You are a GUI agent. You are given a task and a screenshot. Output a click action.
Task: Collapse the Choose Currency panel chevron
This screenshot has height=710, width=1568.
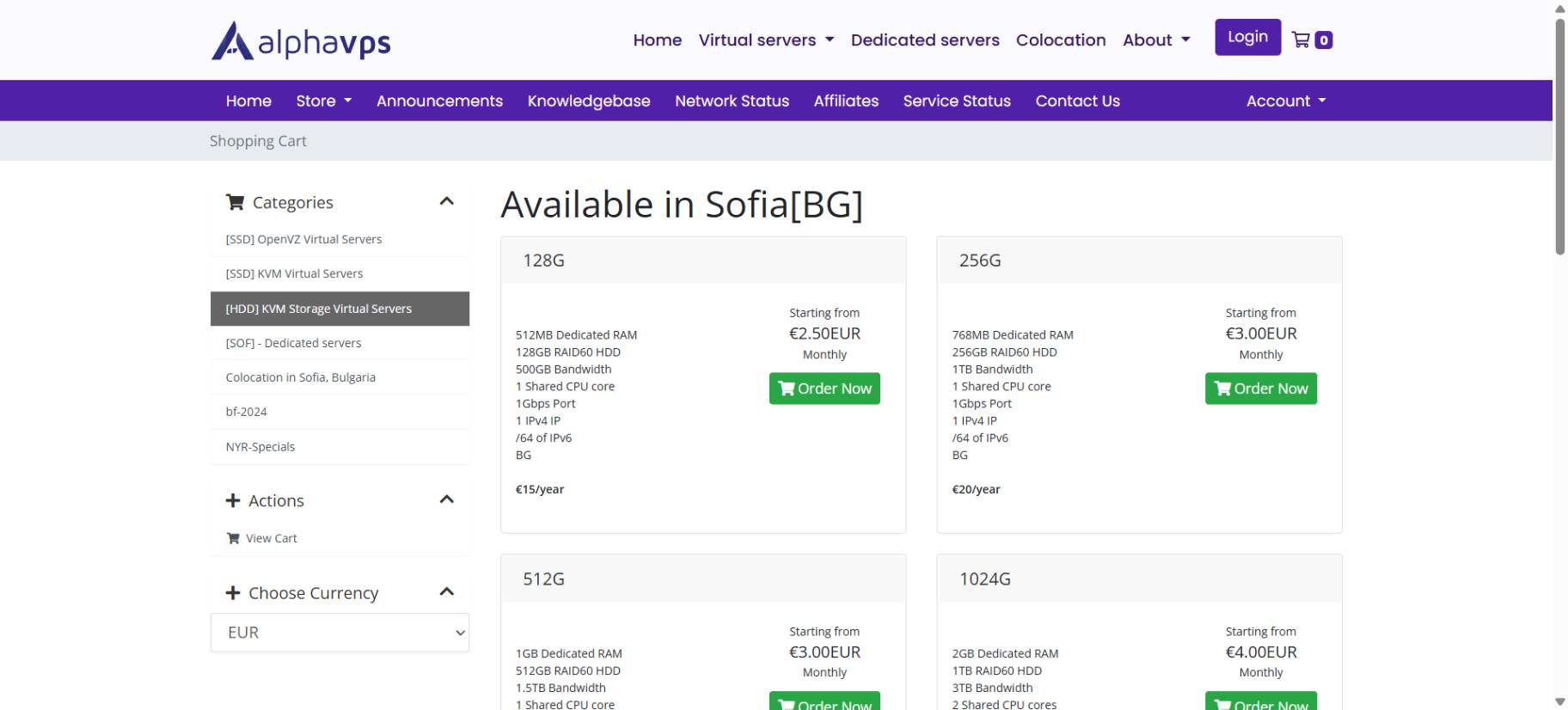point(446,591)
